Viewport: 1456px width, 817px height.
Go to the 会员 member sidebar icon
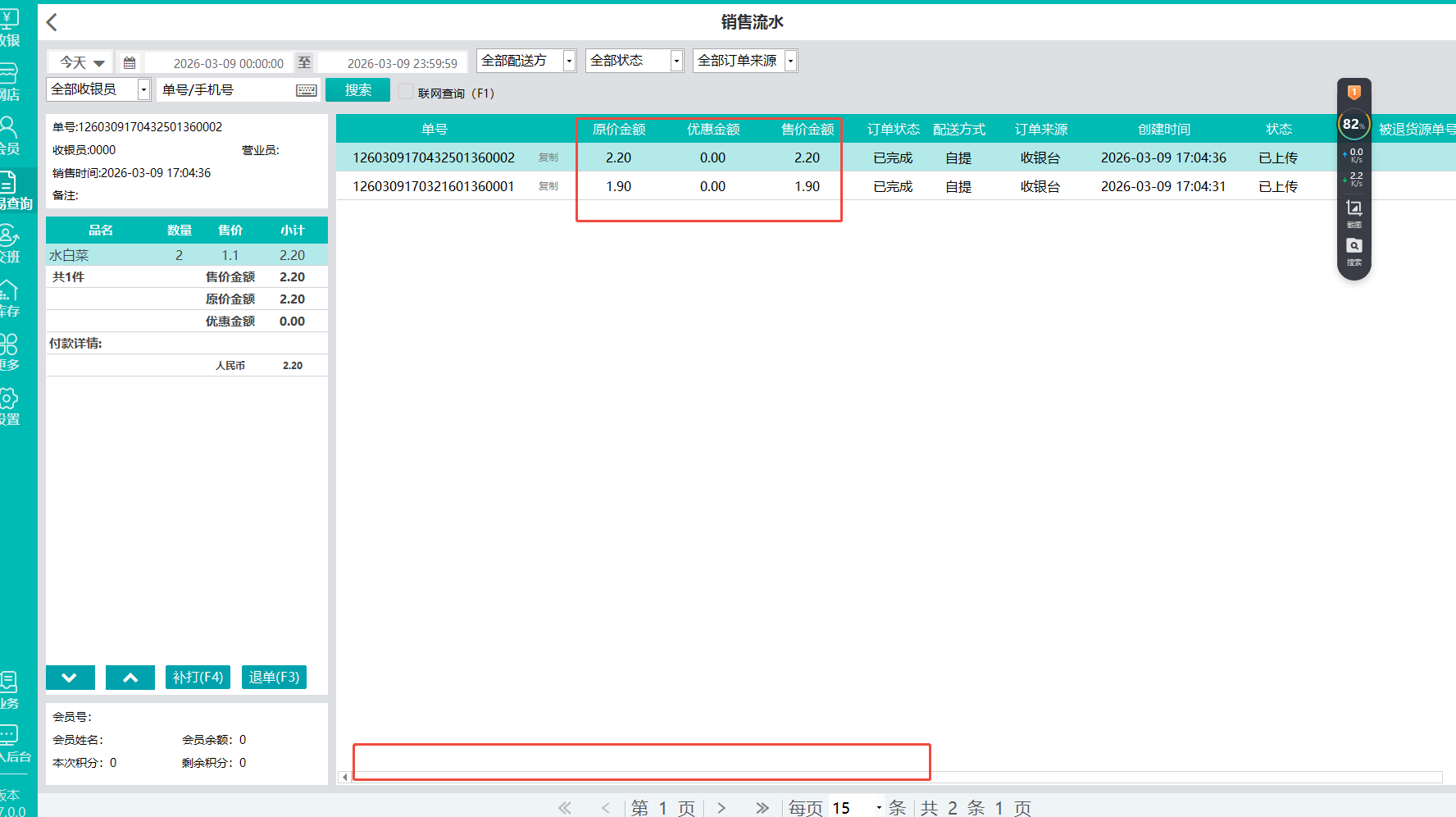(10, 136)
